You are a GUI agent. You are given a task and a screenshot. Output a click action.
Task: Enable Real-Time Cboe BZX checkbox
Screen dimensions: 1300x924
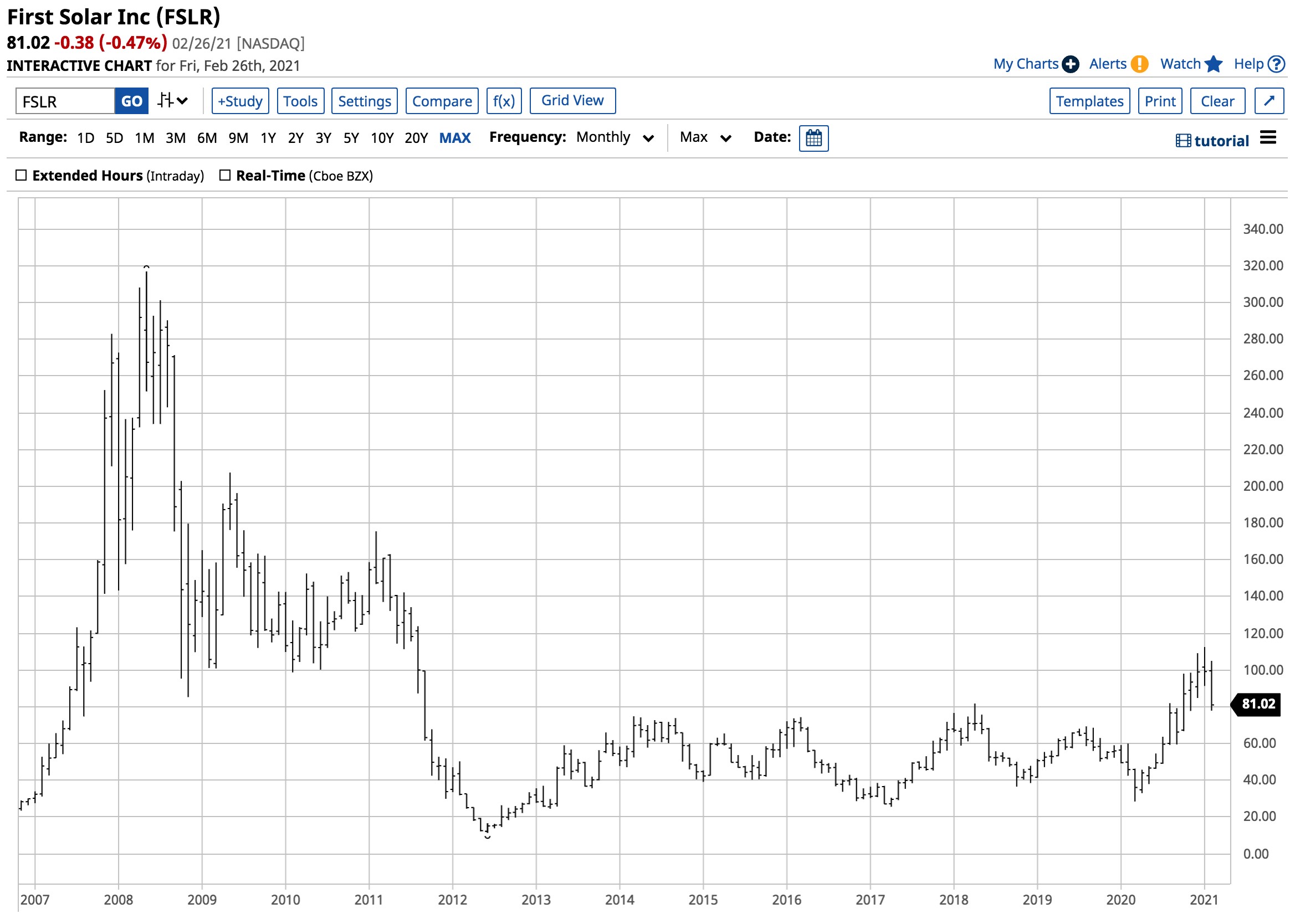coord(225,175)
